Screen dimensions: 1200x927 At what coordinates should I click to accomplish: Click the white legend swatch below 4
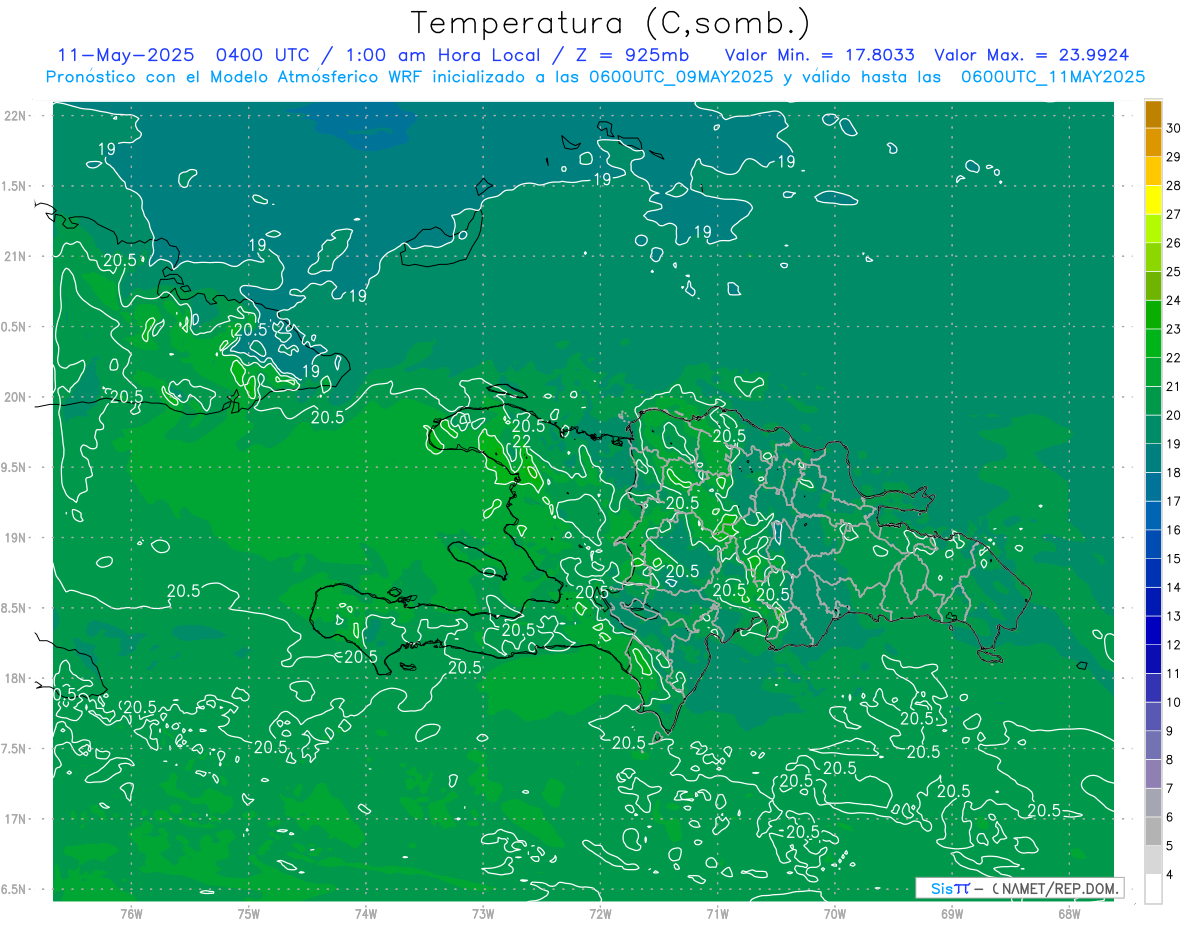[1153, 889]
